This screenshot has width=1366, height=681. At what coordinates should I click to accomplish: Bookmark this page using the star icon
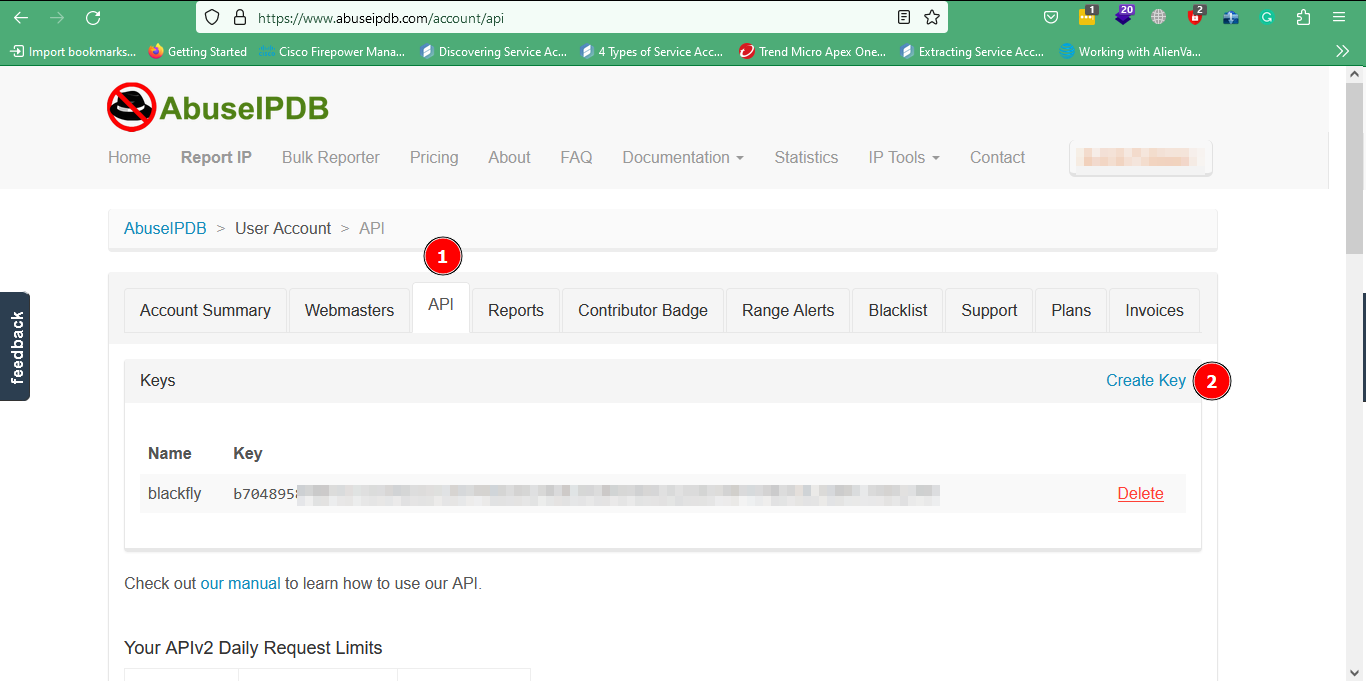[933, 17]
